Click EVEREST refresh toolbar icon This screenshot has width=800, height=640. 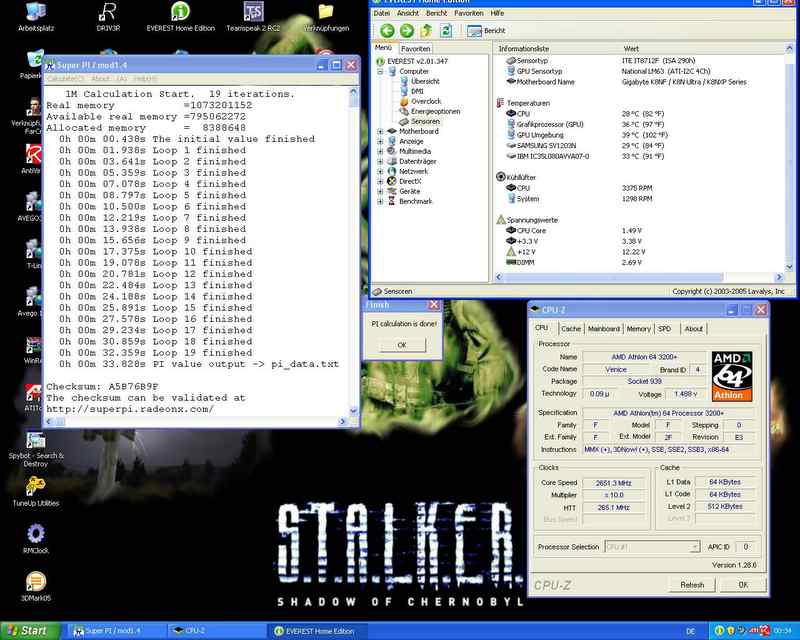[x=446, y=31]
